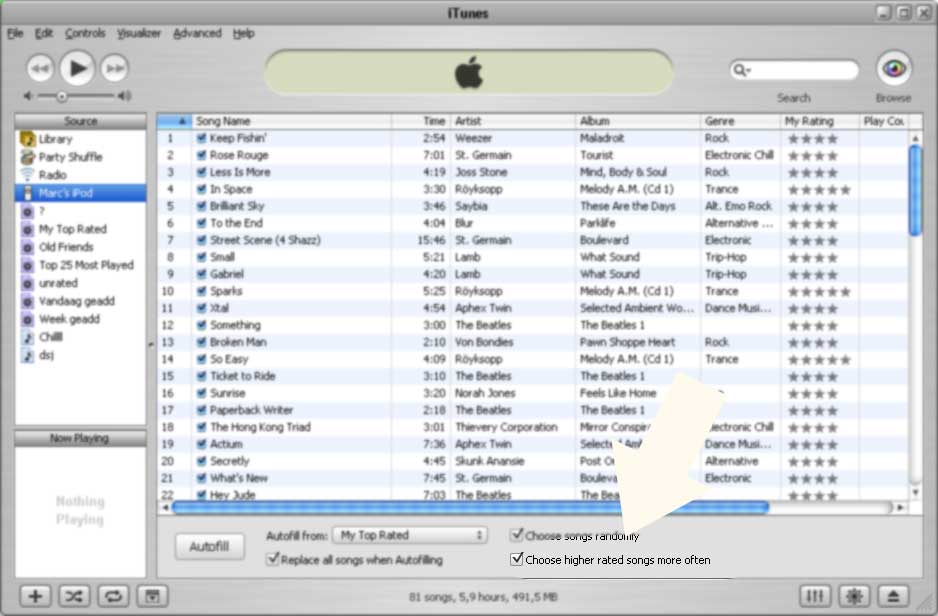
Task: Toggle Replace all songs when Autofilling
Action: [273, 559]
